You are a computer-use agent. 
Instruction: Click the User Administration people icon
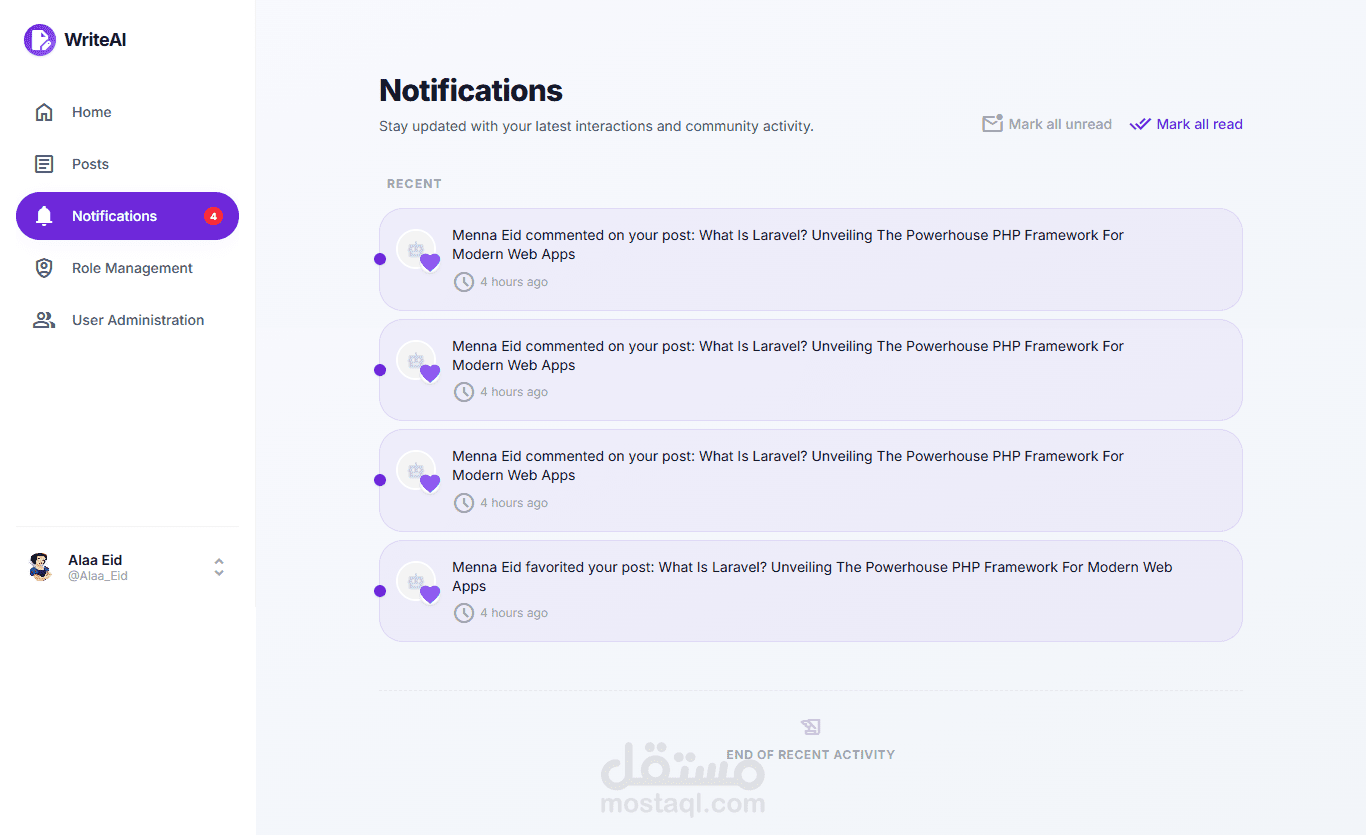pos(44,320)
